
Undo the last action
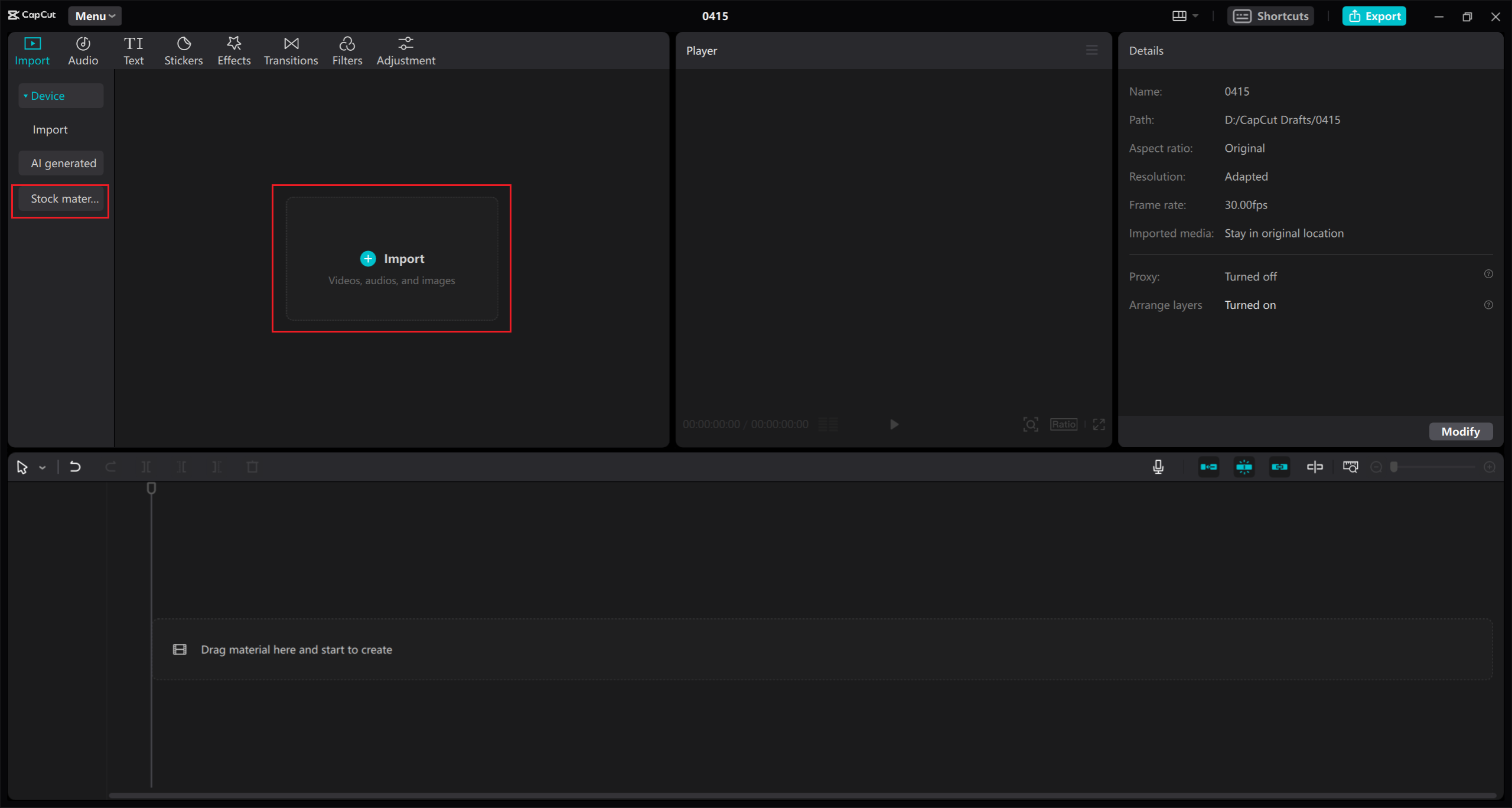point(75,467)
